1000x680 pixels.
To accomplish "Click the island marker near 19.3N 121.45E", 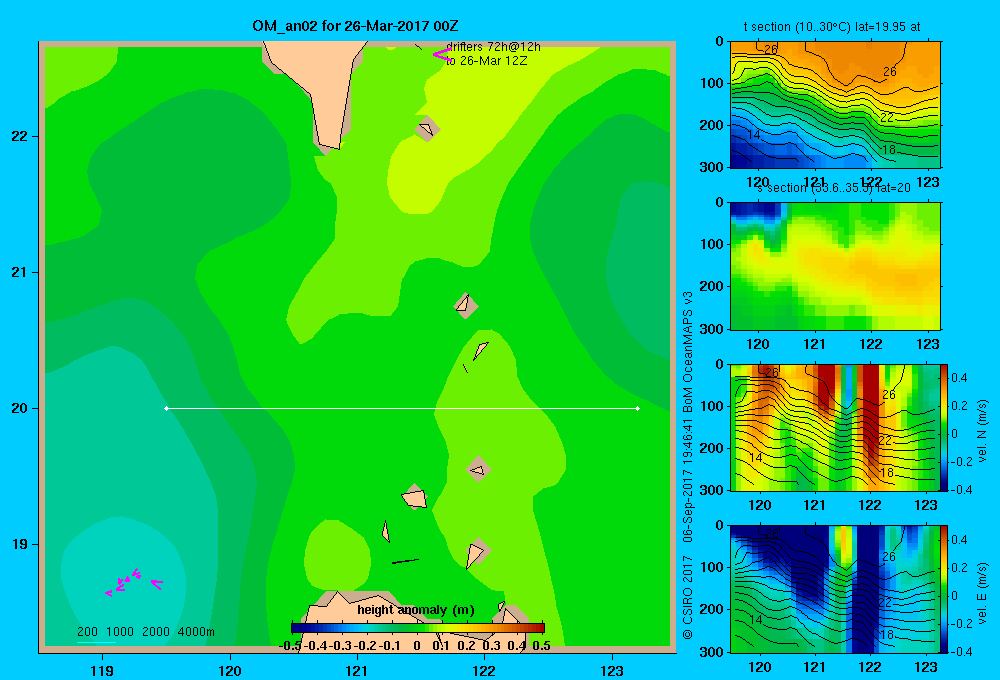I will pos(415,497).
